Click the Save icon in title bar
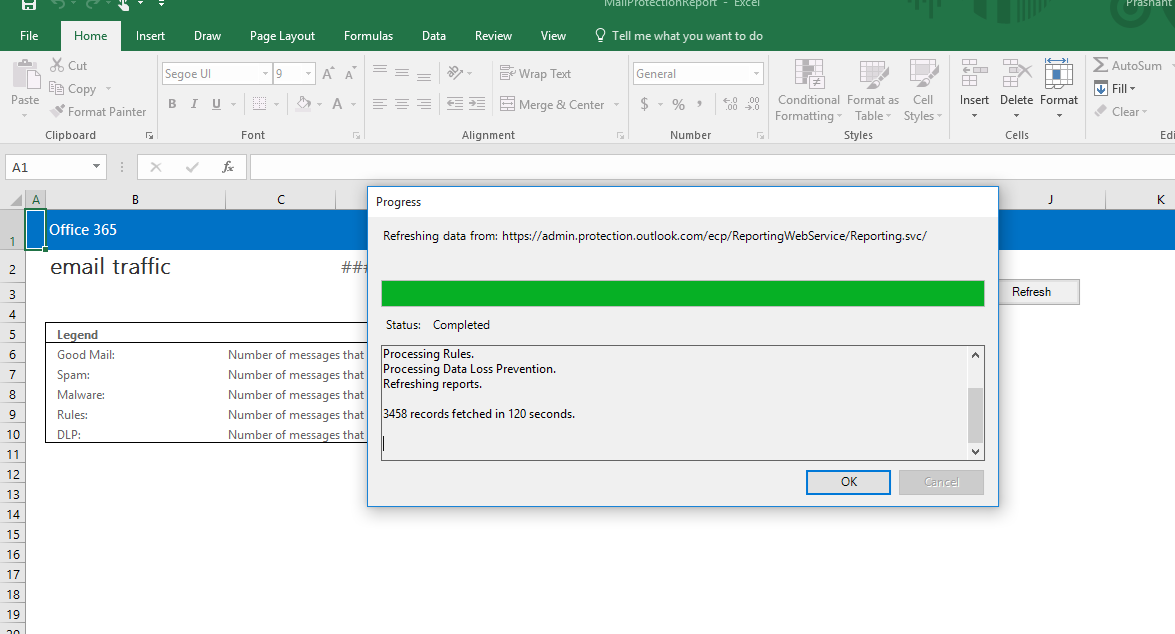Image resolution: width=1175 pixels, height=634 pixels. pyautogui.click(x=28, y=5)
